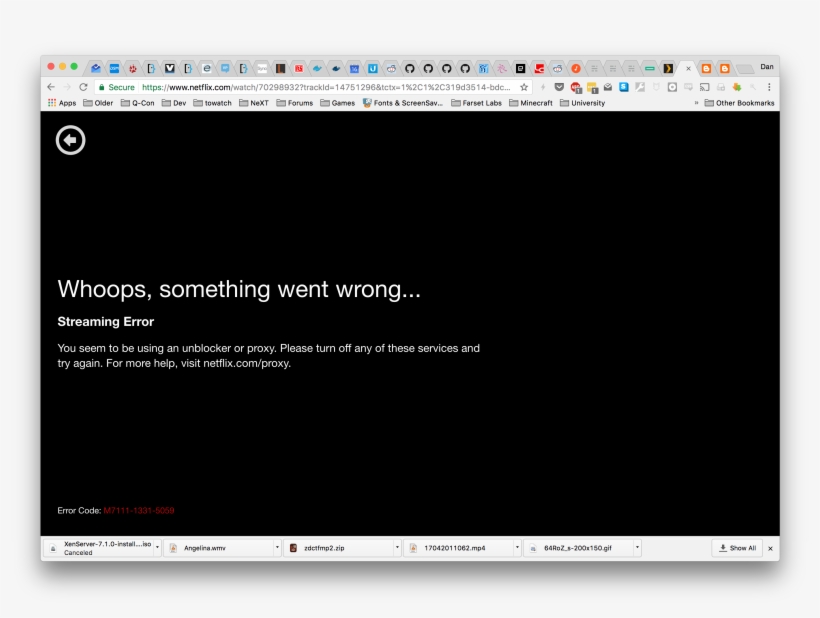Click the yellow badge extension icon
This screenshot has width=820, height=618.
pos(592,87)
